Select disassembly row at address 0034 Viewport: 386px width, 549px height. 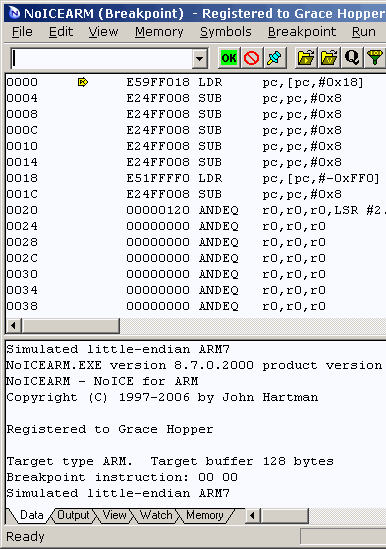pos(195,290)
